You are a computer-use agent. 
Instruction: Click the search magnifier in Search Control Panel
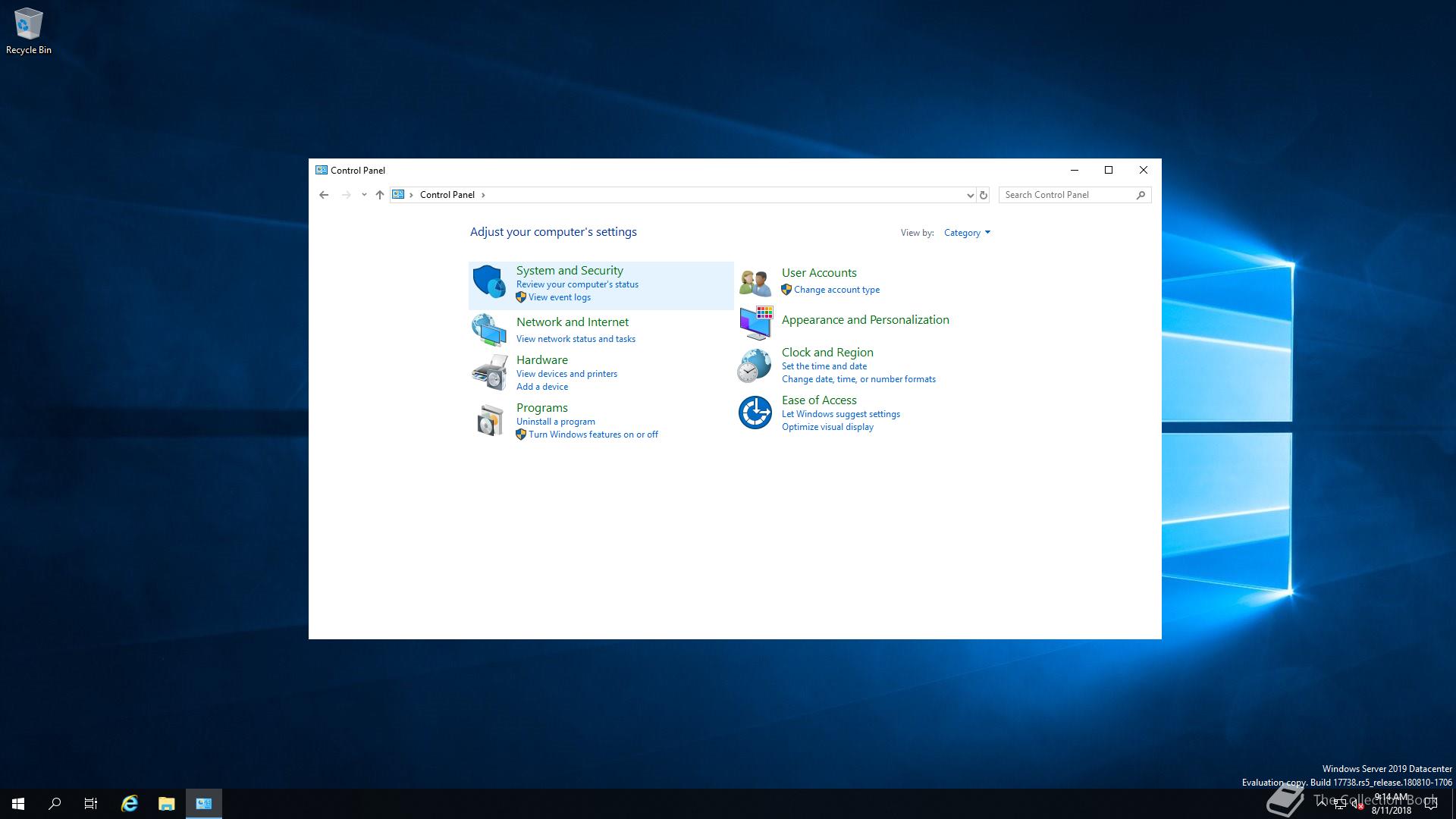coord(1141,195)
